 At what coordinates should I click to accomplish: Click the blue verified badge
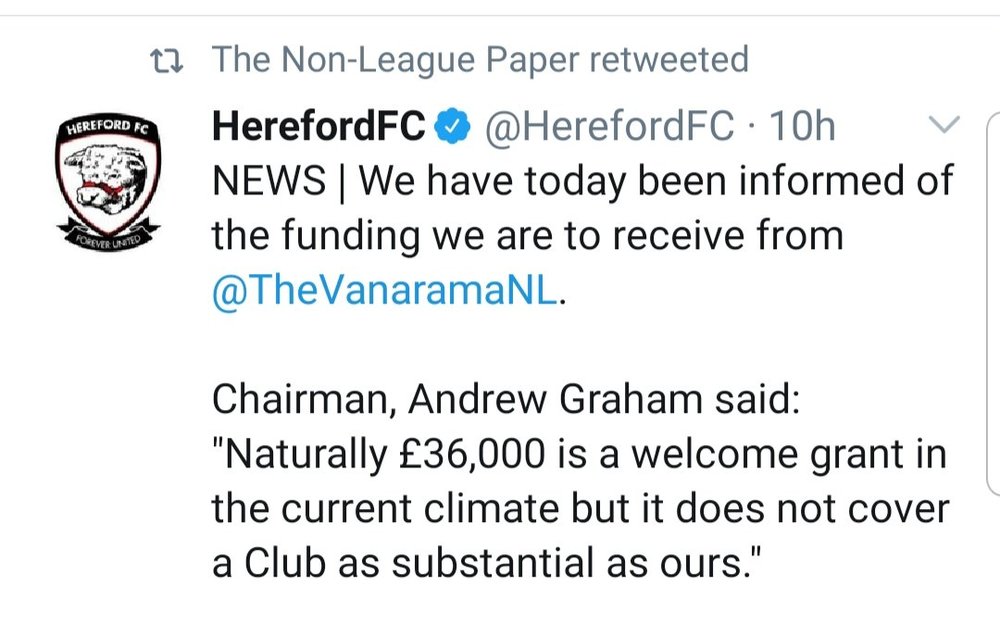(452, 126)
